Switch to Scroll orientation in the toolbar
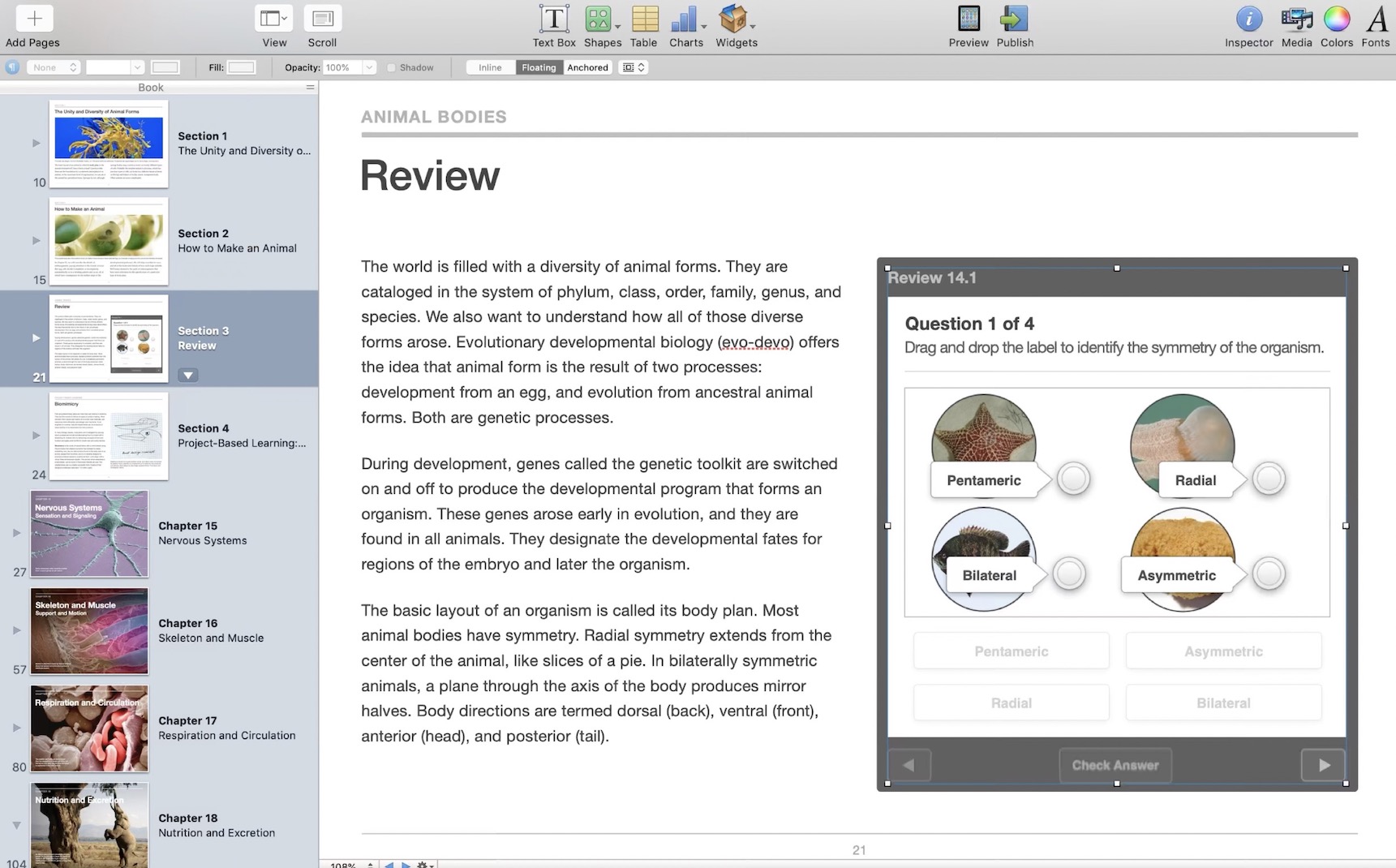Viewport: 1396px width, 868px height. (323, 19)
